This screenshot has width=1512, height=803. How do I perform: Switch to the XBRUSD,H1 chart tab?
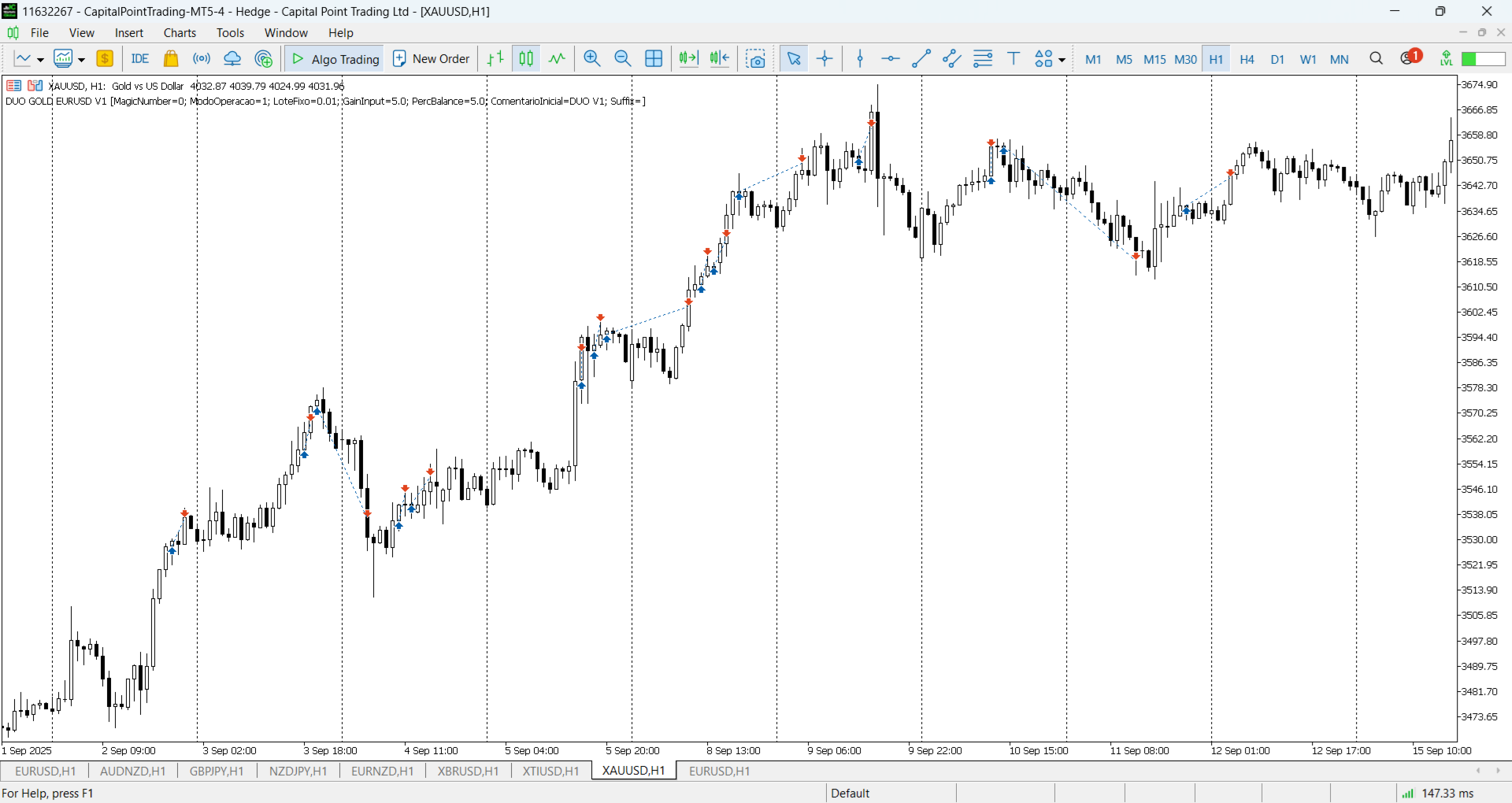click(469, 772)
